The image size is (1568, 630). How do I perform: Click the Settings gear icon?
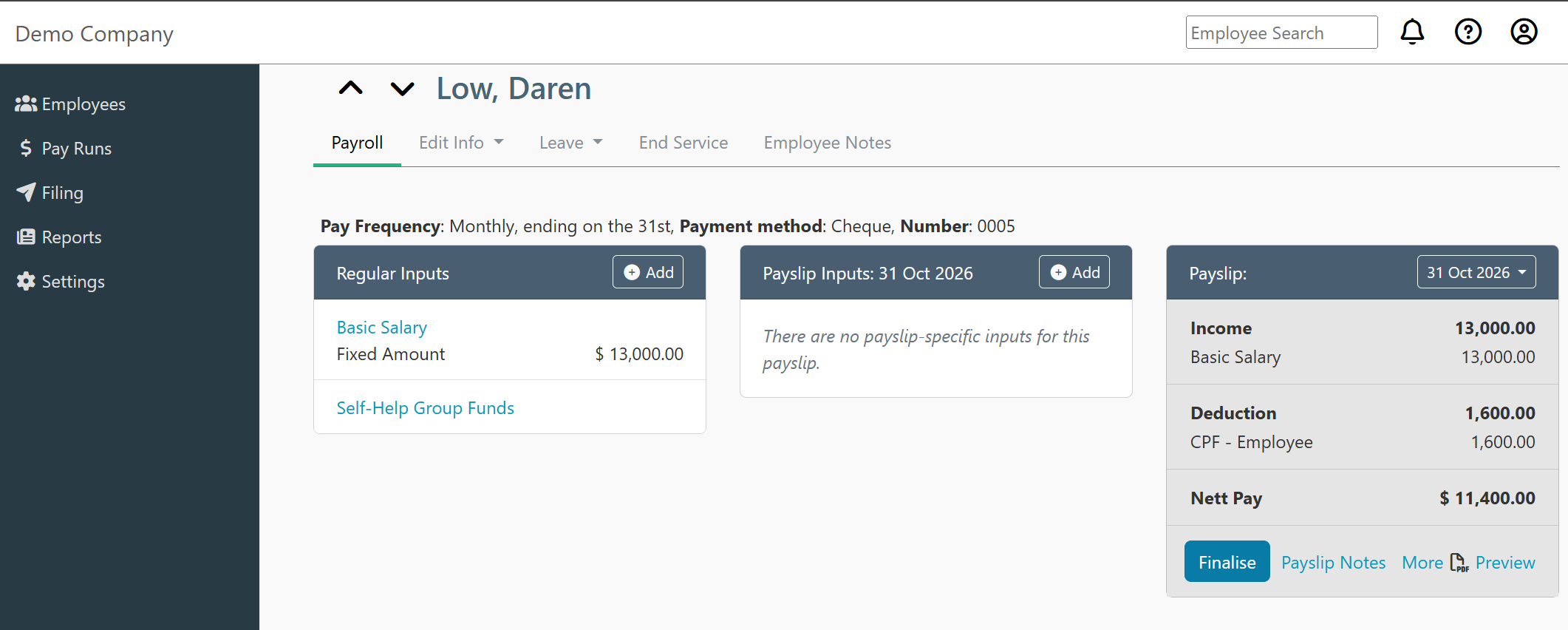point(26,281)
